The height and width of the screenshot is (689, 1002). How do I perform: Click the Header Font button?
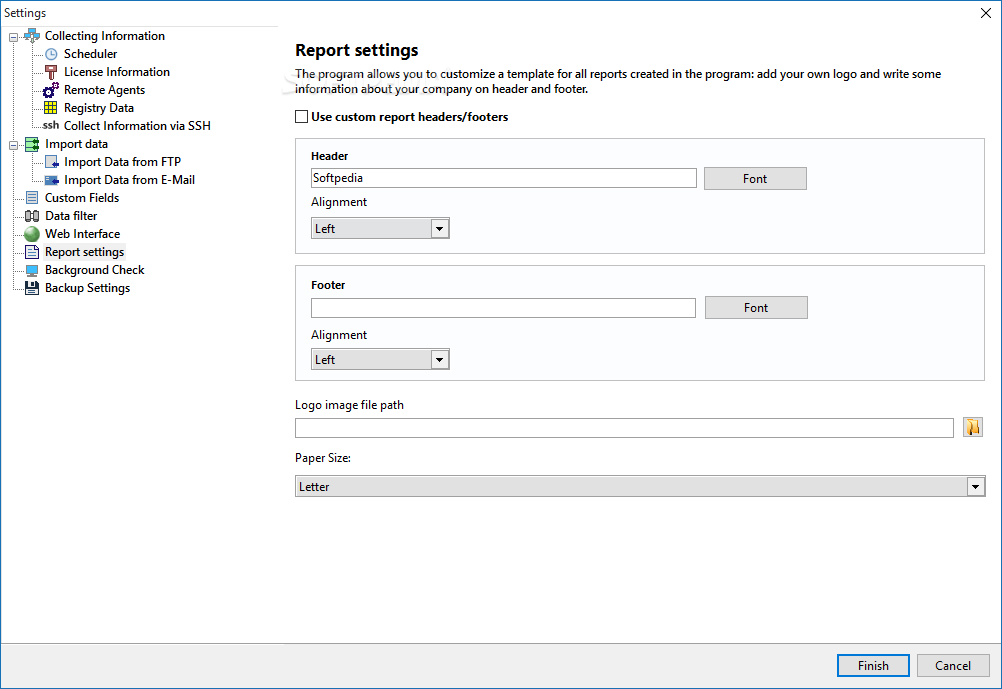[755, 179]
